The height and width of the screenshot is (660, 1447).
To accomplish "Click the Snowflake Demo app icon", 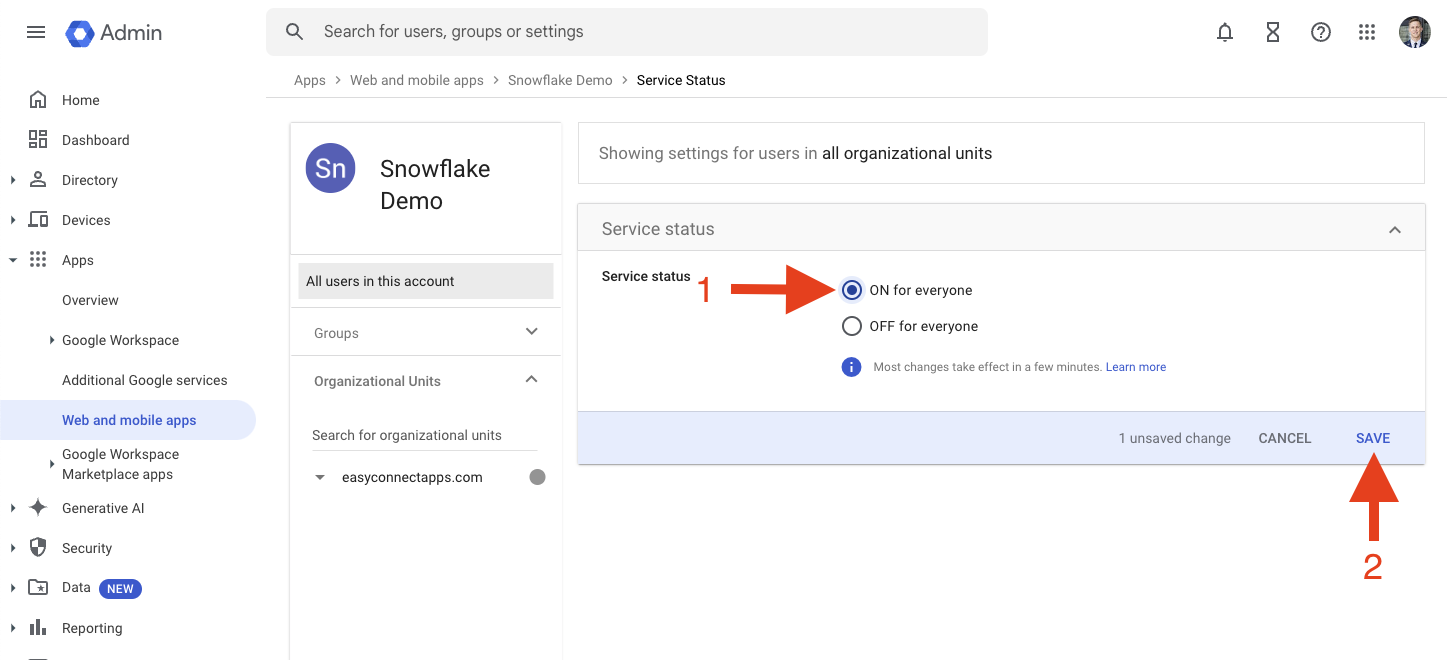I will pos(330,168).
